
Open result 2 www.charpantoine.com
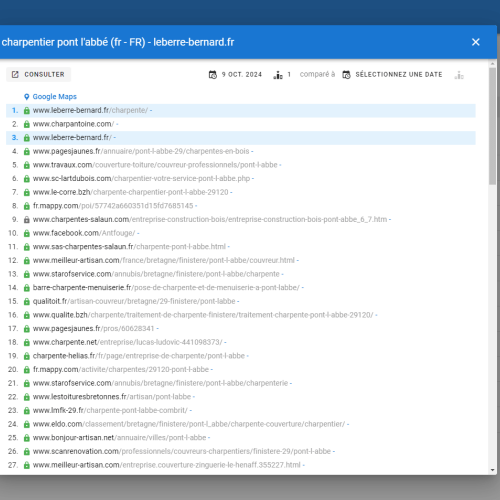(73, 124)
